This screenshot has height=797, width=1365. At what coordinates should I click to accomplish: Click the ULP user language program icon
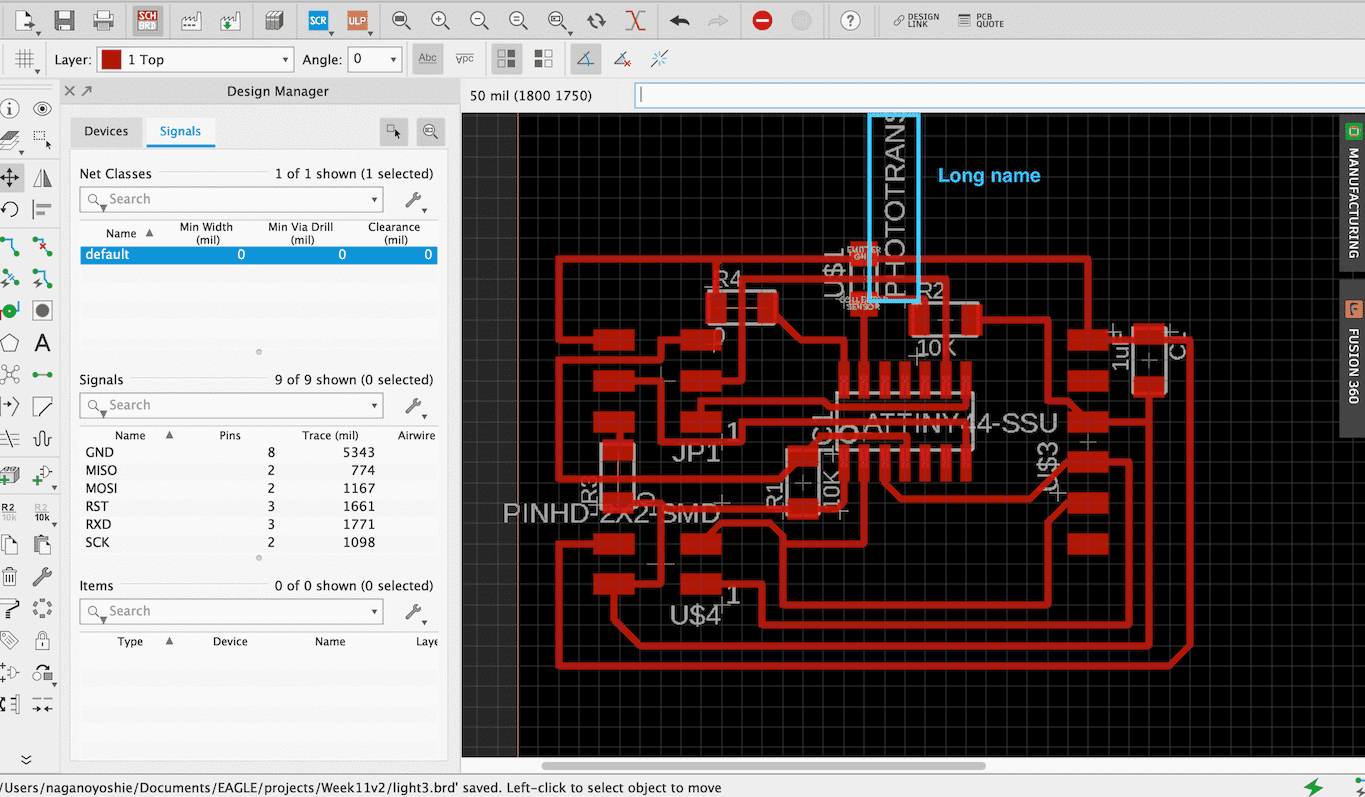click(x=356, y=20)
